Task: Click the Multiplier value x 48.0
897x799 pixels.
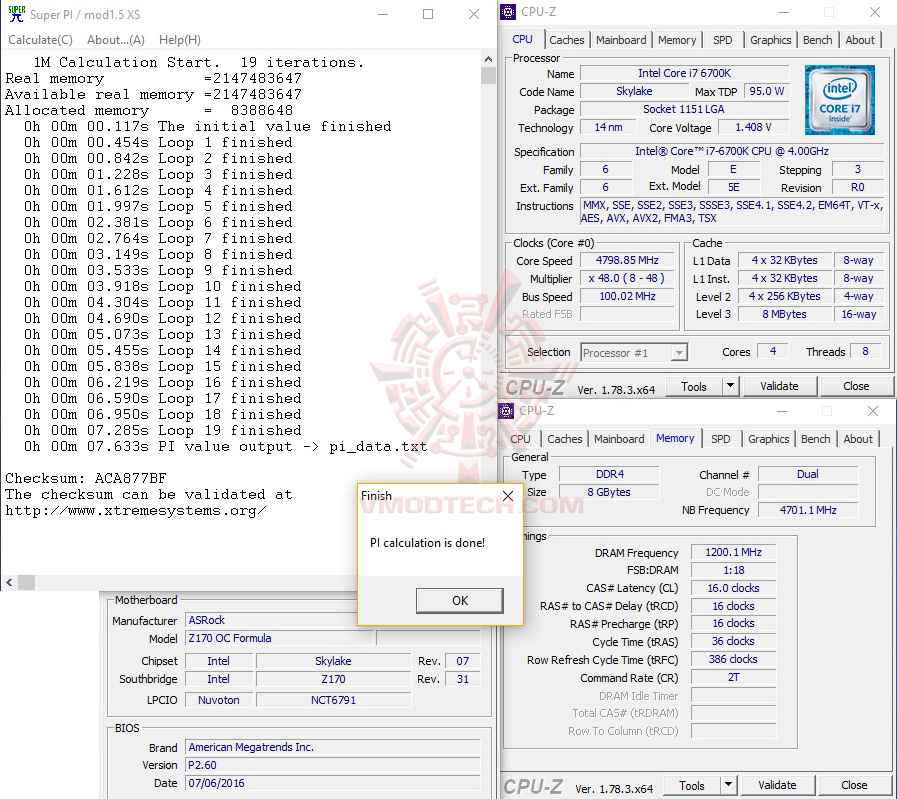Action: tap(627, 278)
